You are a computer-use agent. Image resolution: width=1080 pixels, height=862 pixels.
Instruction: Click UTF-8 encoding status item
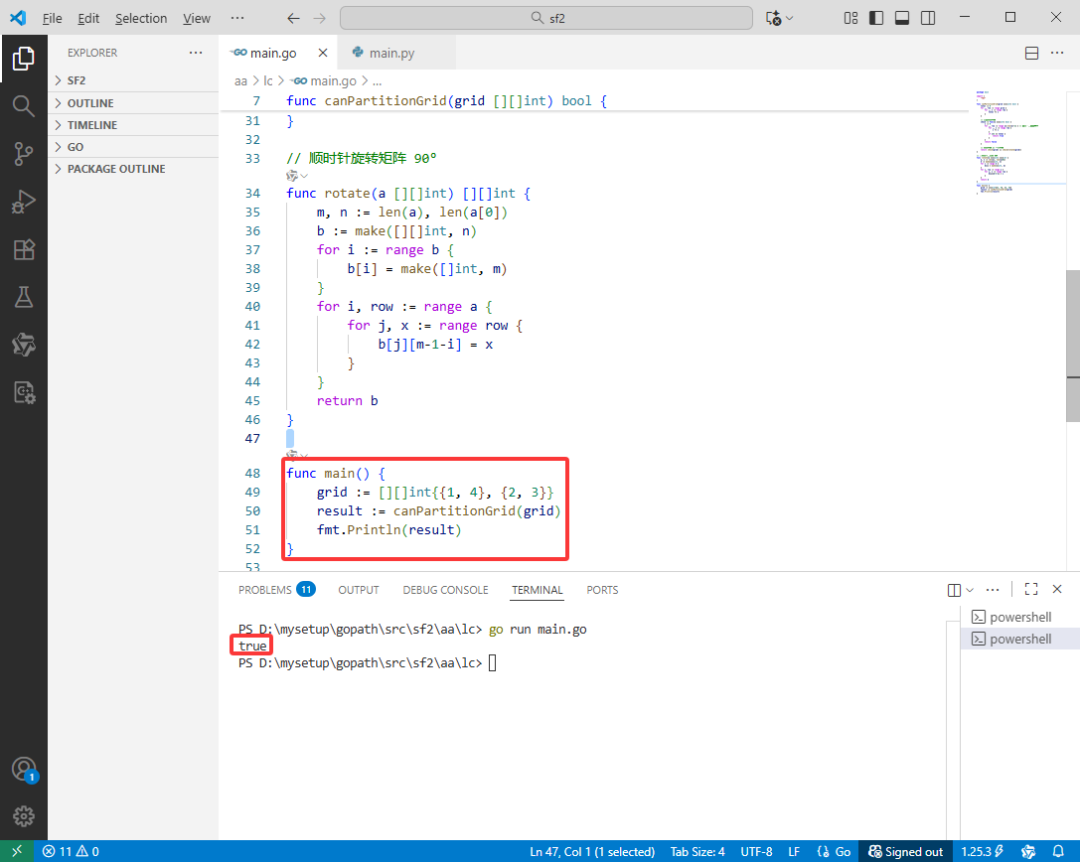pos(756,852)
